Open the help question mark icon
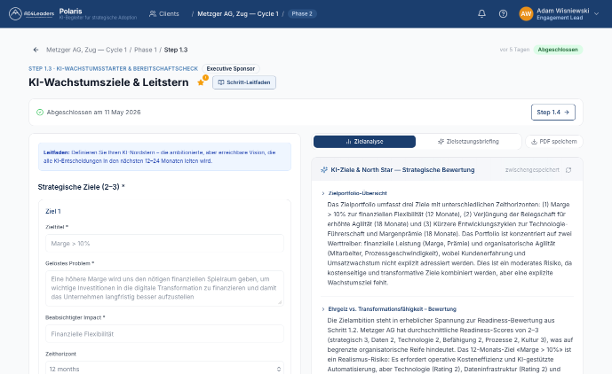Screen dimensions: 612x374 click(x=503, y=14)
